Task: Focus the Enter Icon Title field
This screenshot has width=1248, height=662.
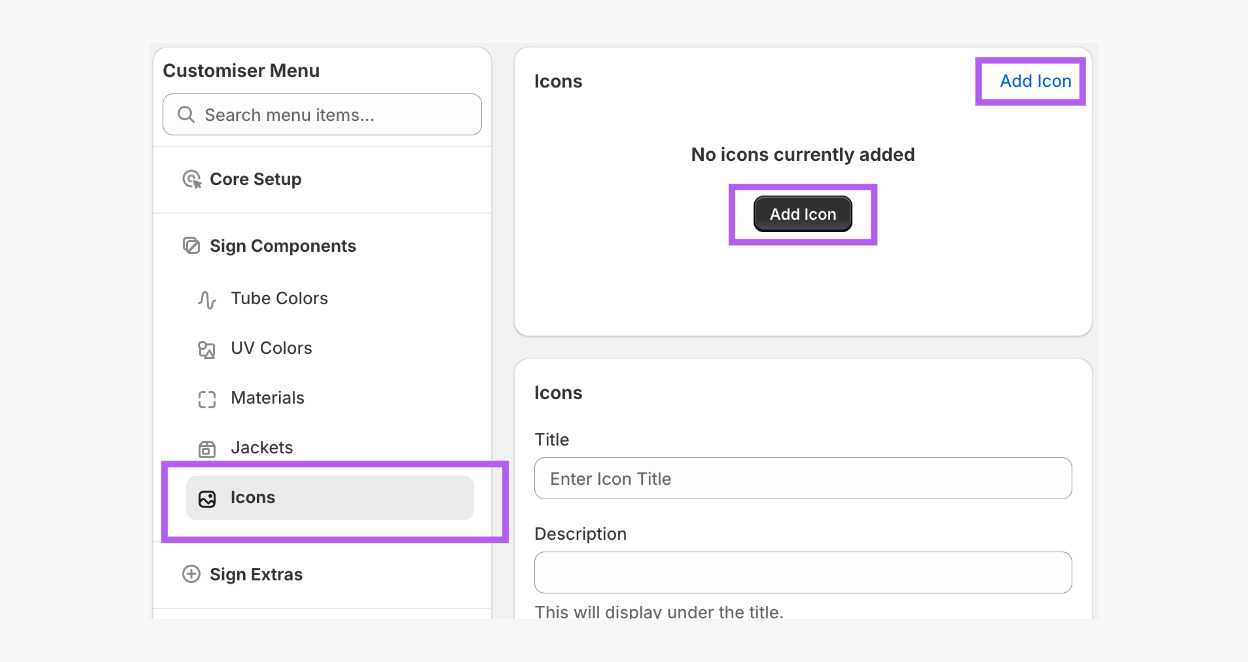Action: point(803,479)
